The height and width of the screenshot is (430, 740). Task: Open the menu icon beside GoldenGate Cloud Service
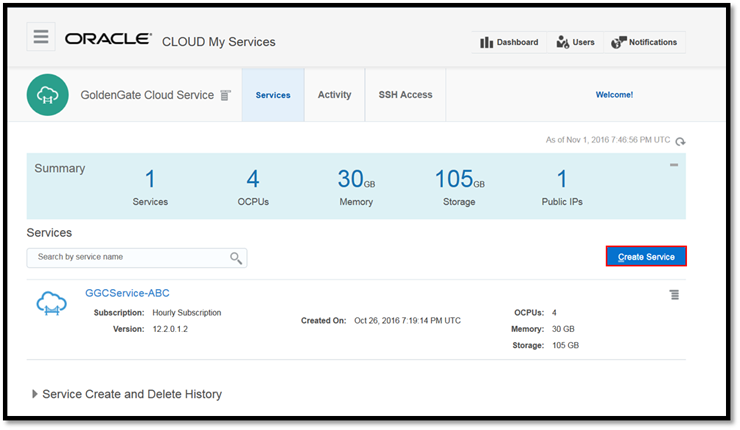[226, 96]
